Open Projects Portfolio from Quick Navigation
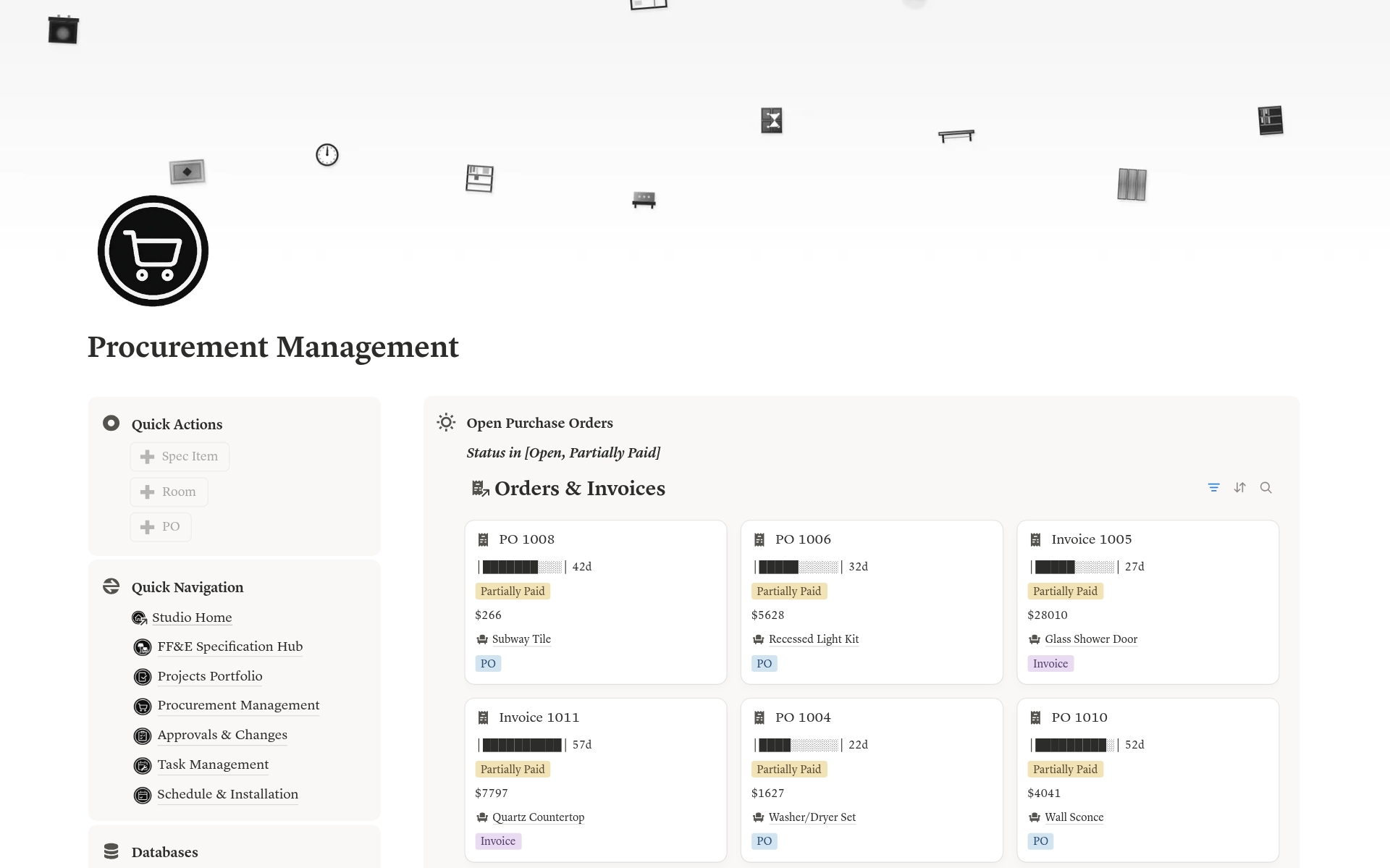The image size is (1390, 868). 209,676
